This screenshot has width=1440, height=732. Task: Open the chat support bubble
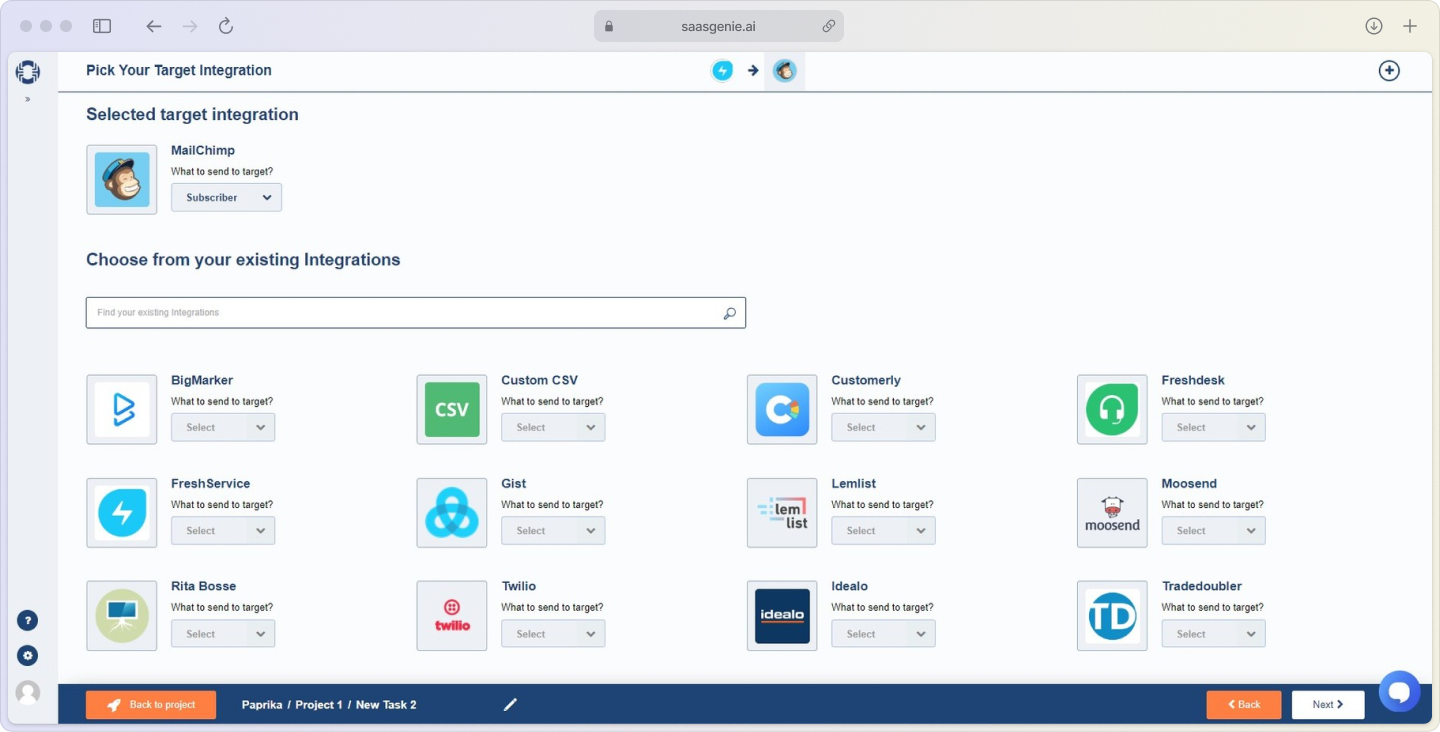pos(1399,691)
